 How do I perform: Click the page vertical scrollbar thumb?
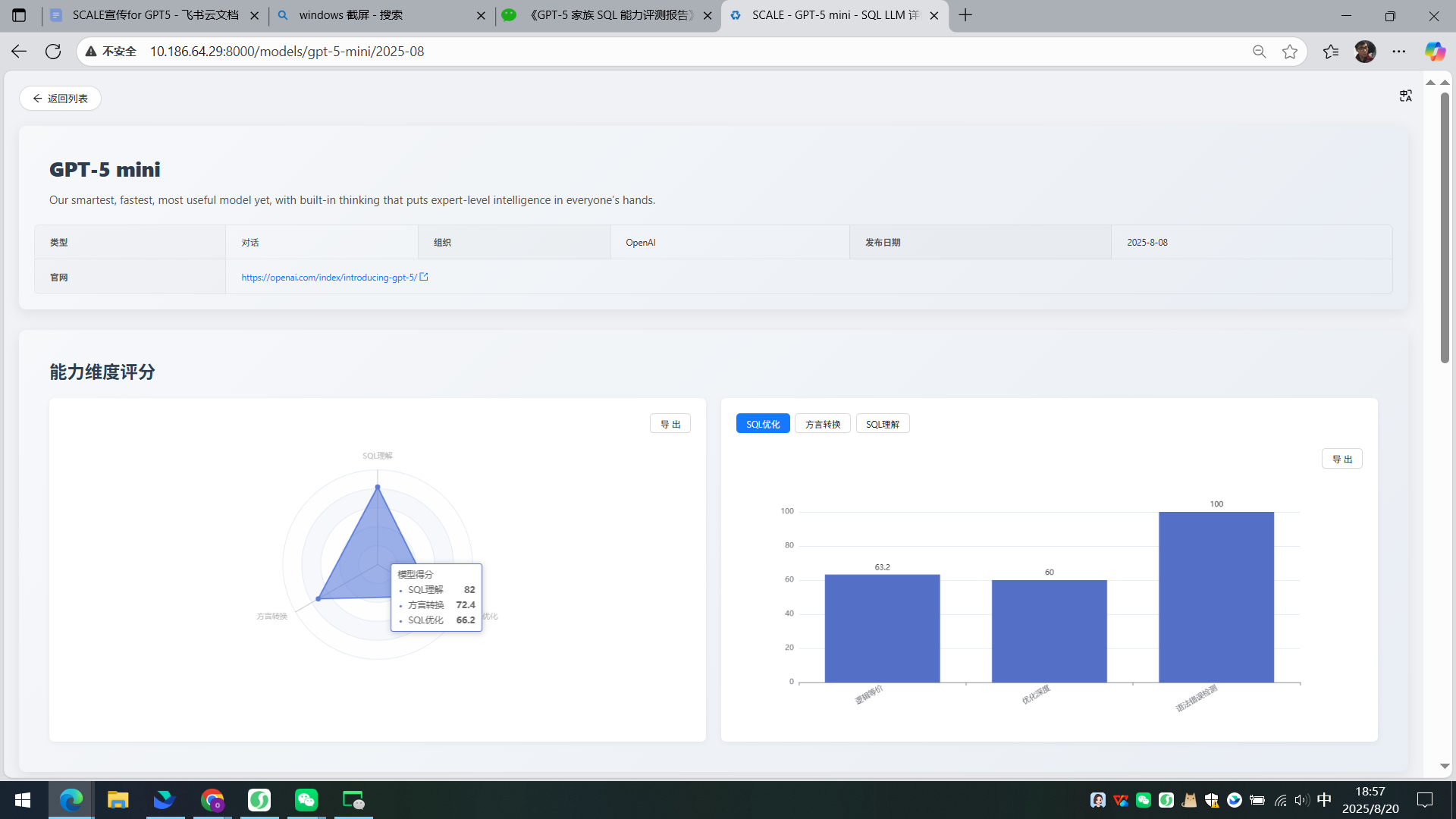coord(1445,227)
